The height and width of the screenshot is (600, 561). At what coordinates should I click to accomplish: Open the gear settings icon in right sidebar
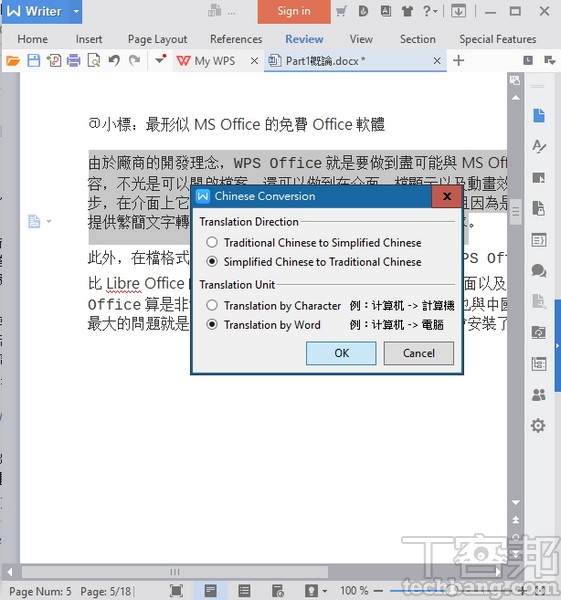click(x=538, y=425)
